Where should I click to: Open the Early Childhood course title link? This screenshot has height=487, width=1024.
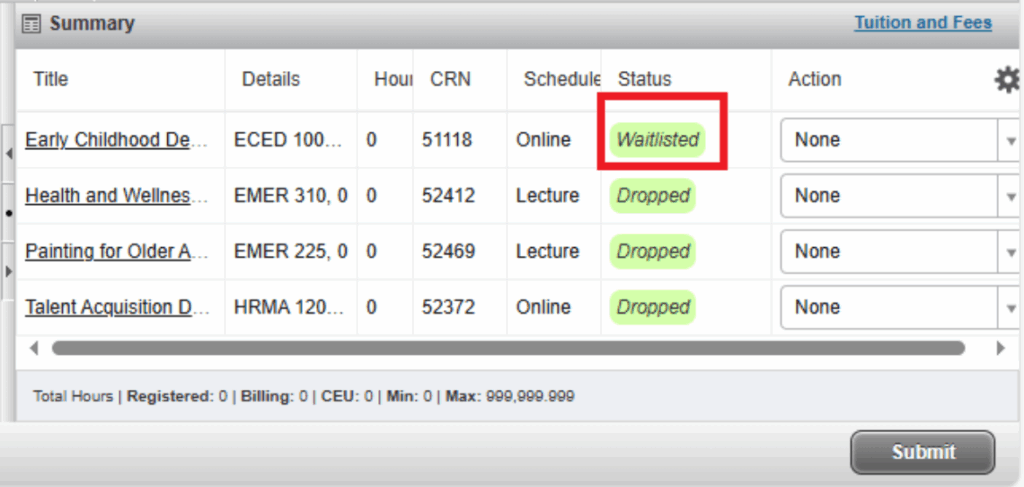[x=117, y=140]
